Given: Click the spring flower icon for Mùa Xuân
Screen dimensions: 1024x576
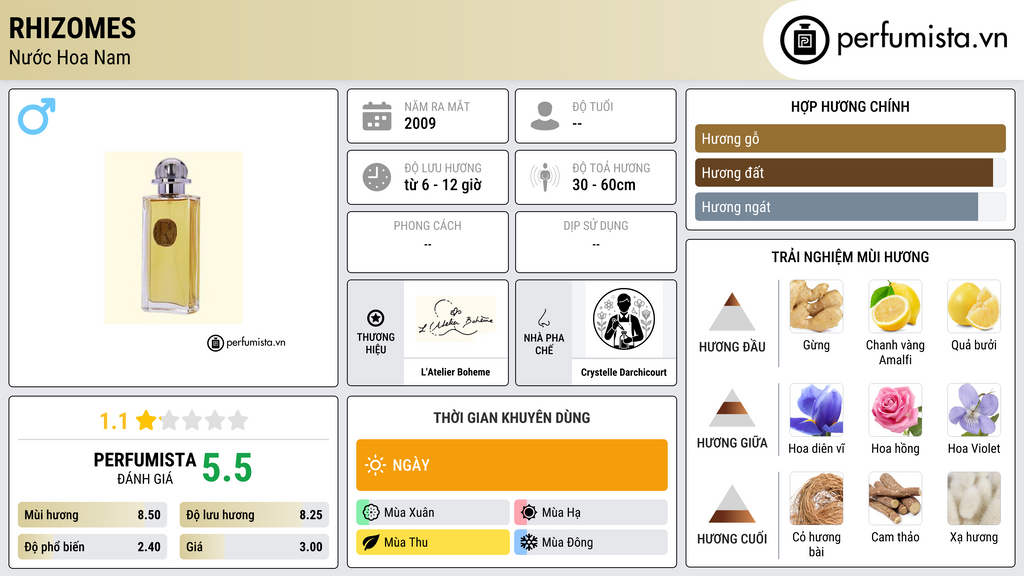Looking at the screenshot, I should [x=371, y=513].
